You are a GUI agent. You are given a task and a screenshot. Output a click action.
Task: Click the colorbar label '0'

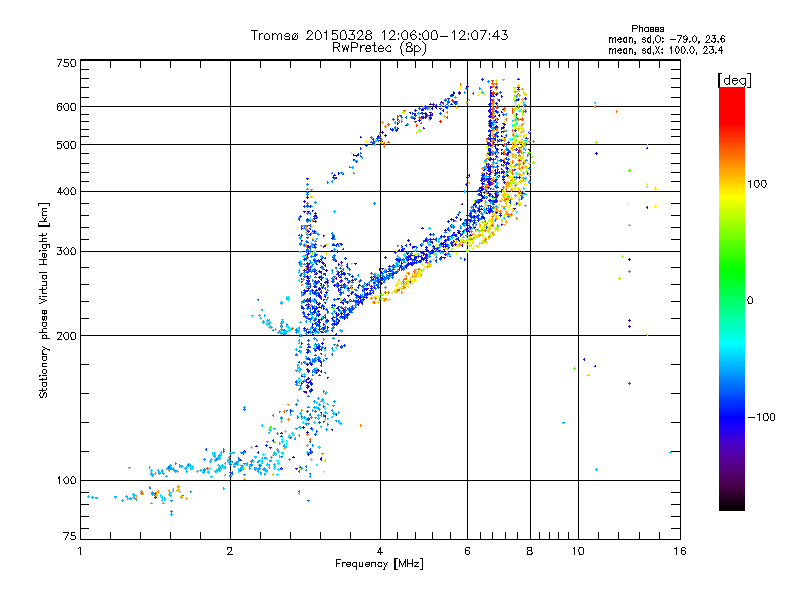tap(750, 301)
